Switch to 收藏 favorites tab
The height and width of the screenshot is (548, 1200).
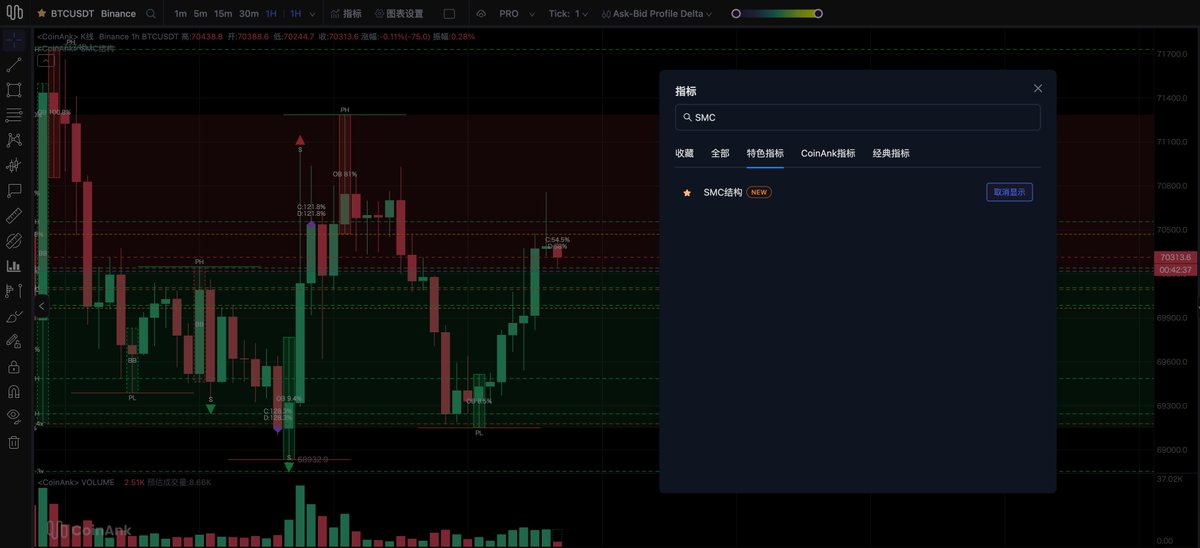point(684,153)
